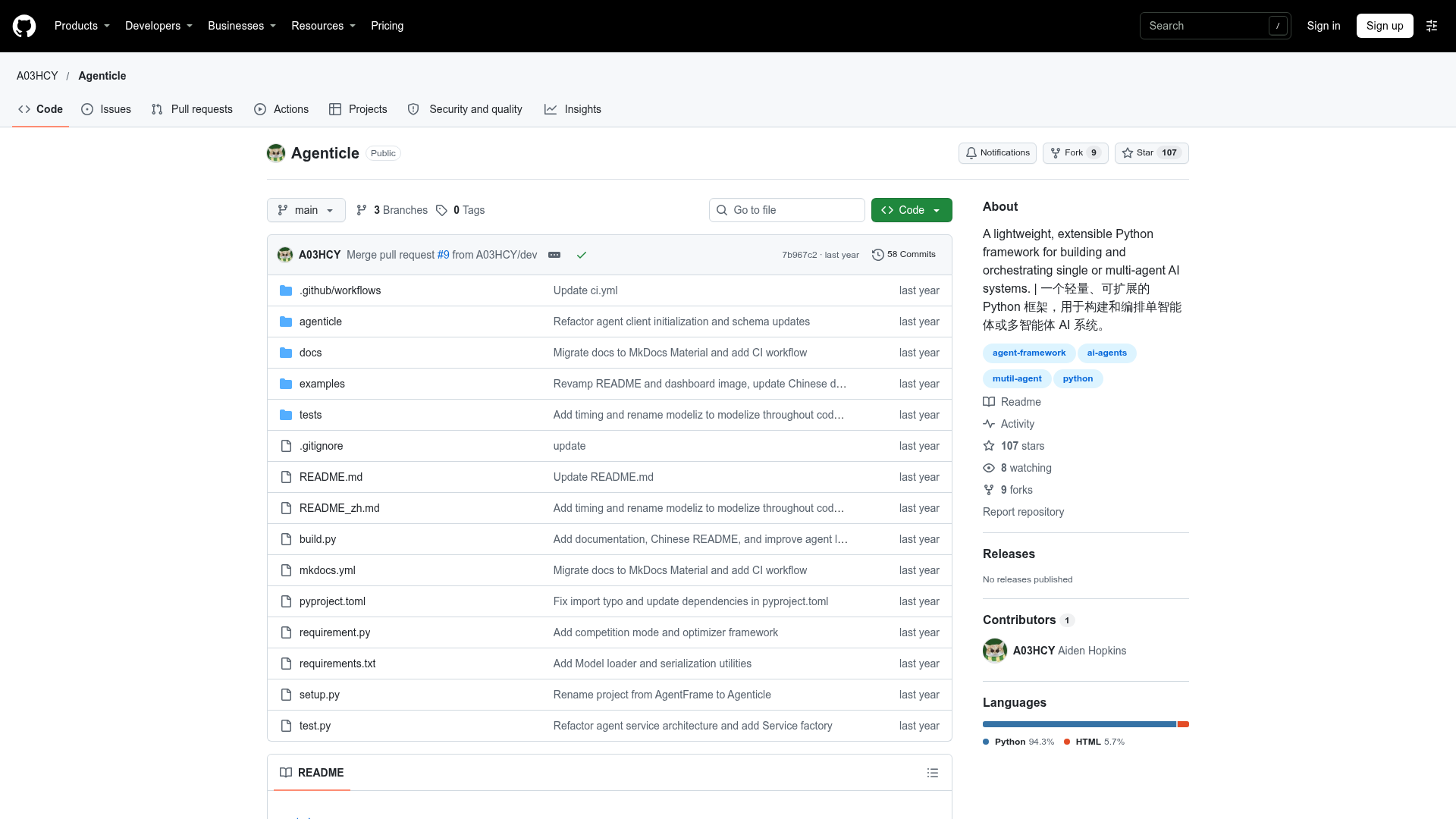Select the docs folder icon
The height and width of the screenshot is (819, 1456).
[286, 353]
